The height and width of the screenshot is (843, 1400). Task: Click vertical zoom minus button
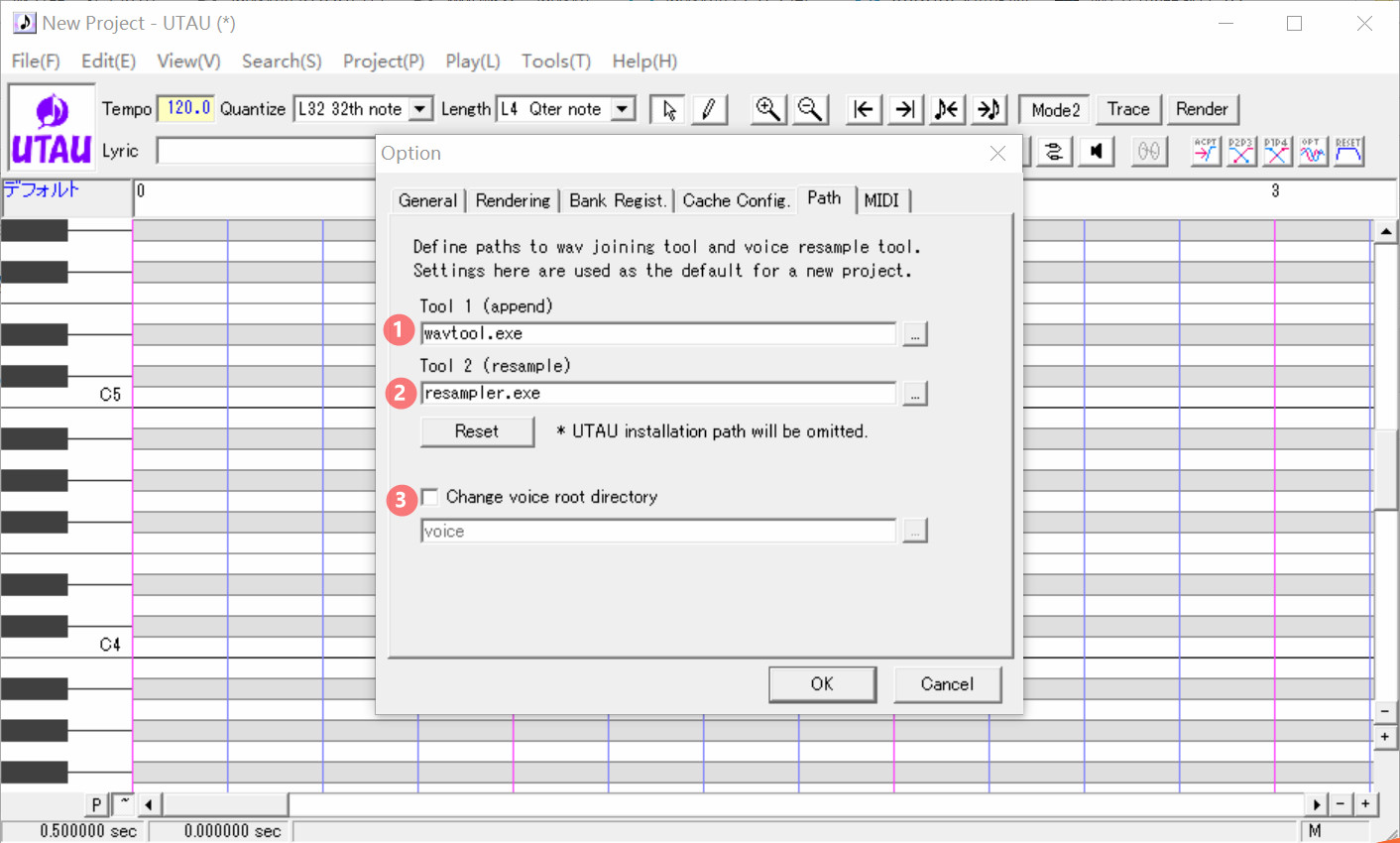pos(1386,712)
